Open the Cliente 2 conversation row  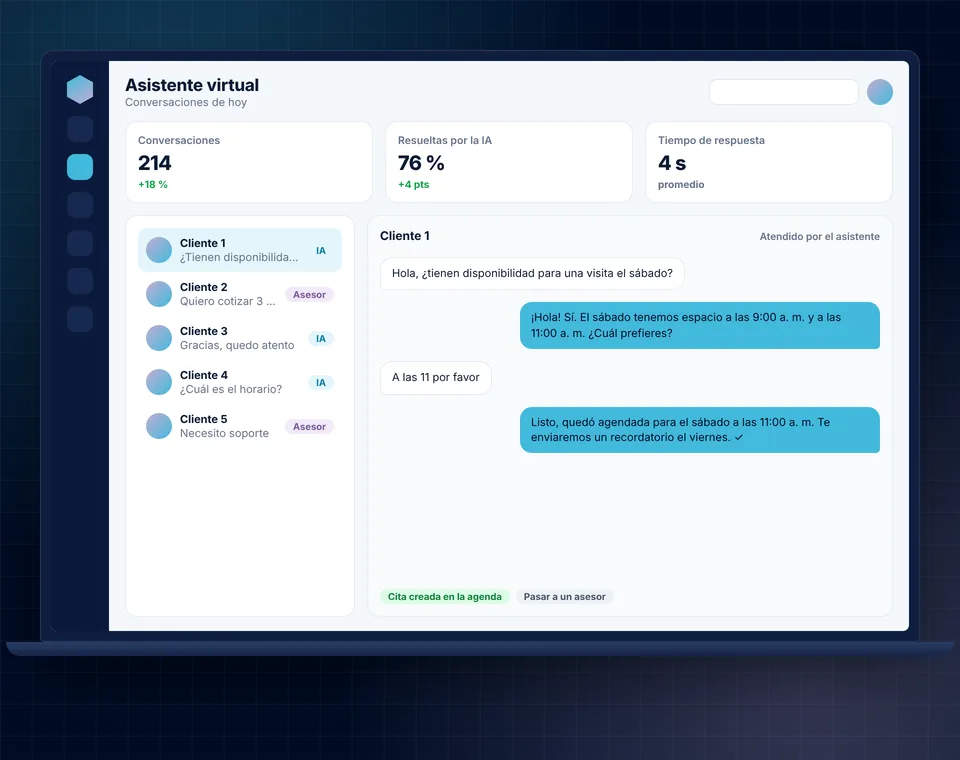point(240,294)
